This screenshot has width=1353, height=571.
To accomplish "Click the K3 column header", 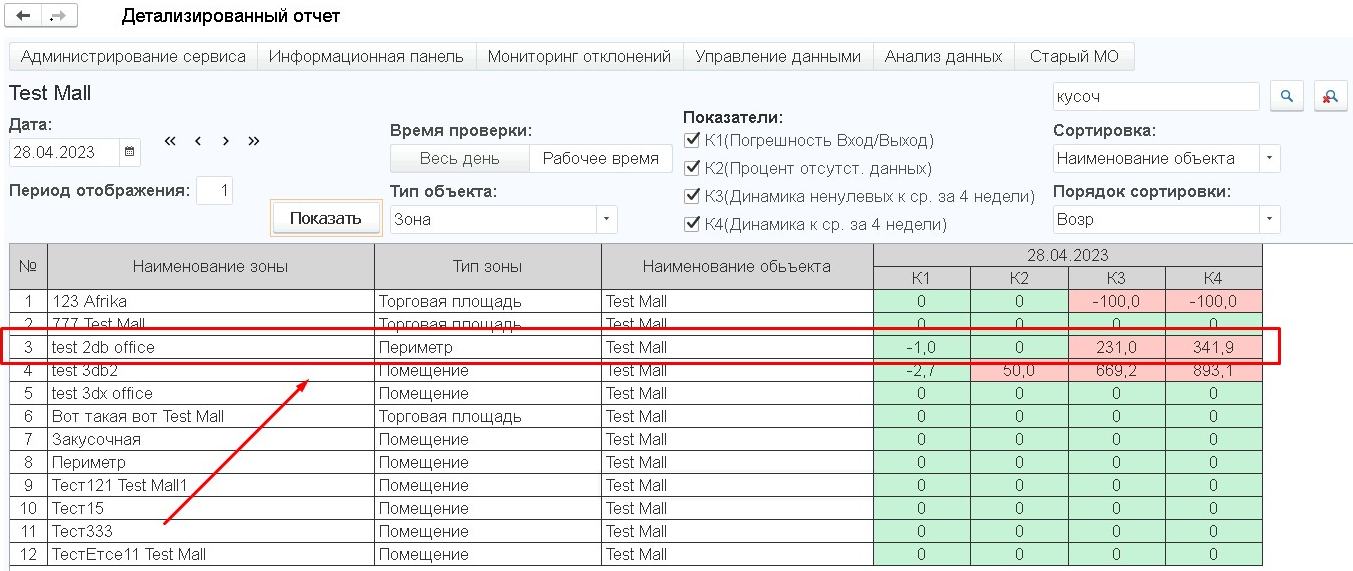I will point(1116,278).
